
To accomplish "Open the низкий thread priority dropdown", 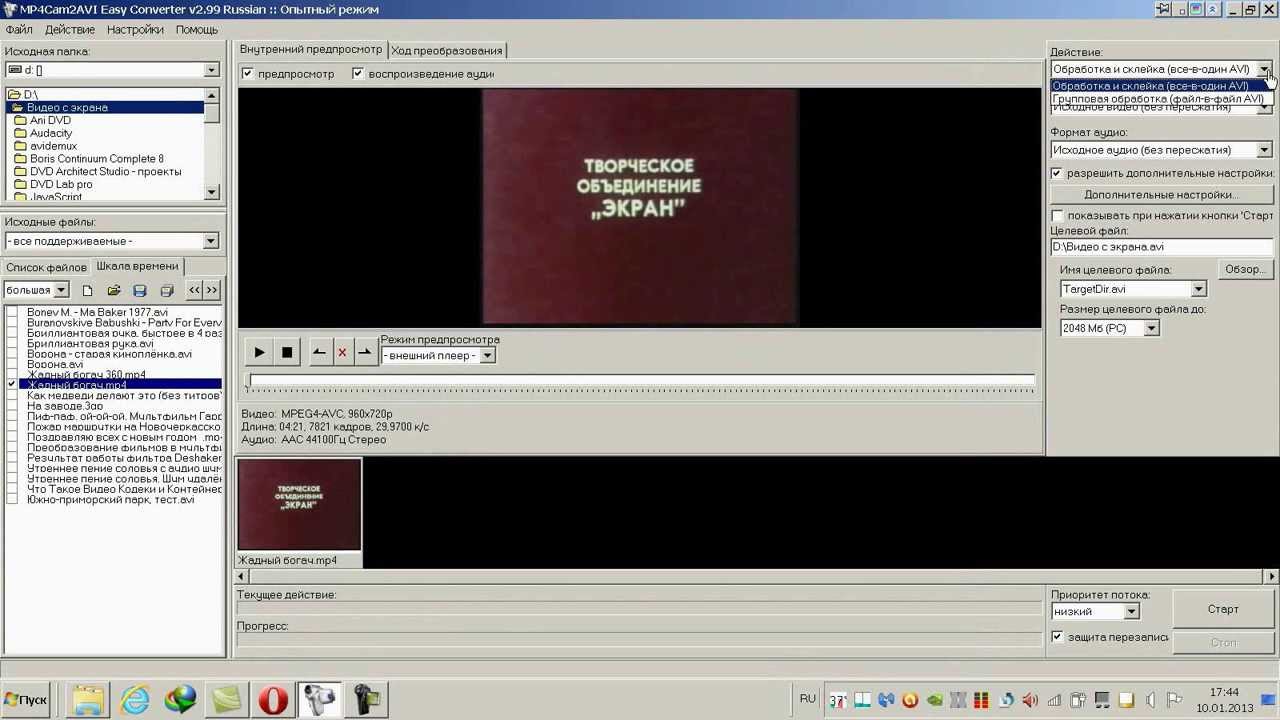I will (x=1131, y=611).
